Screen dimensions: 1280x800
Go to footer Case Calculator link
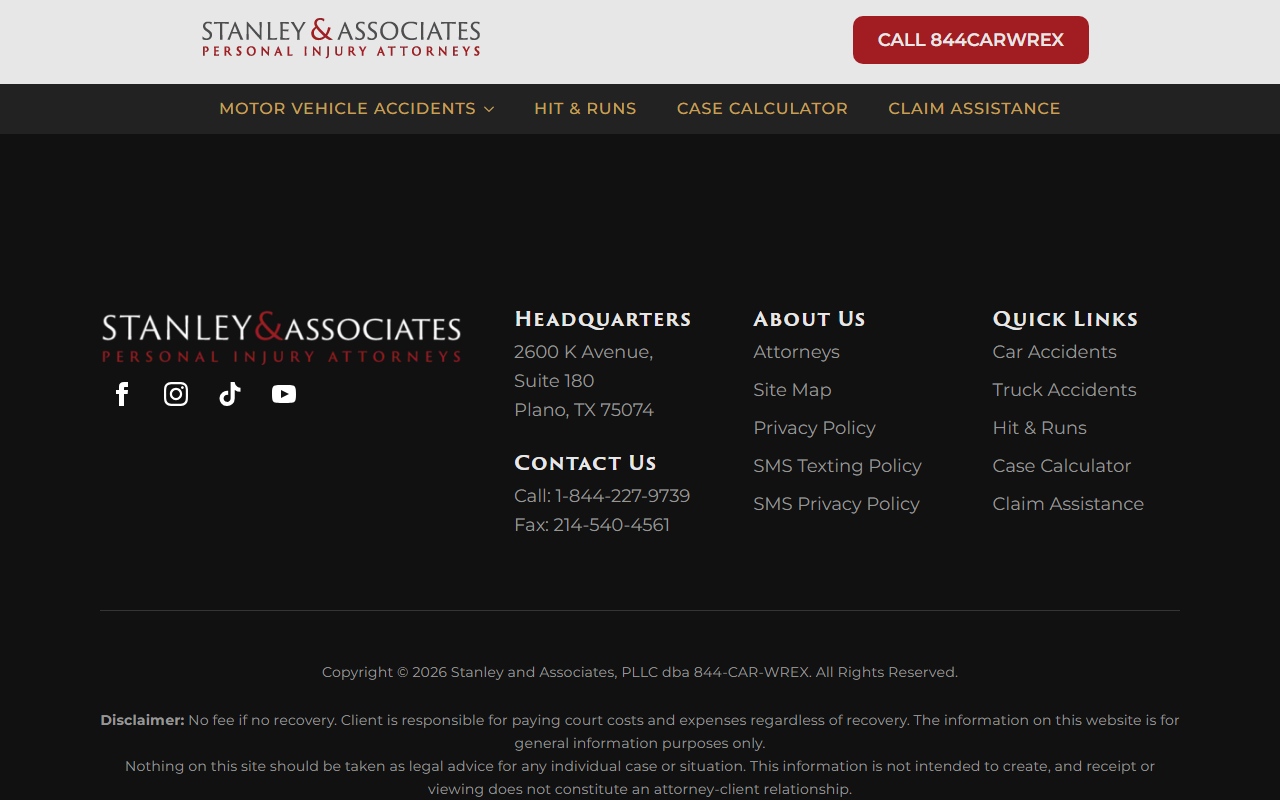coord(1061,466)
